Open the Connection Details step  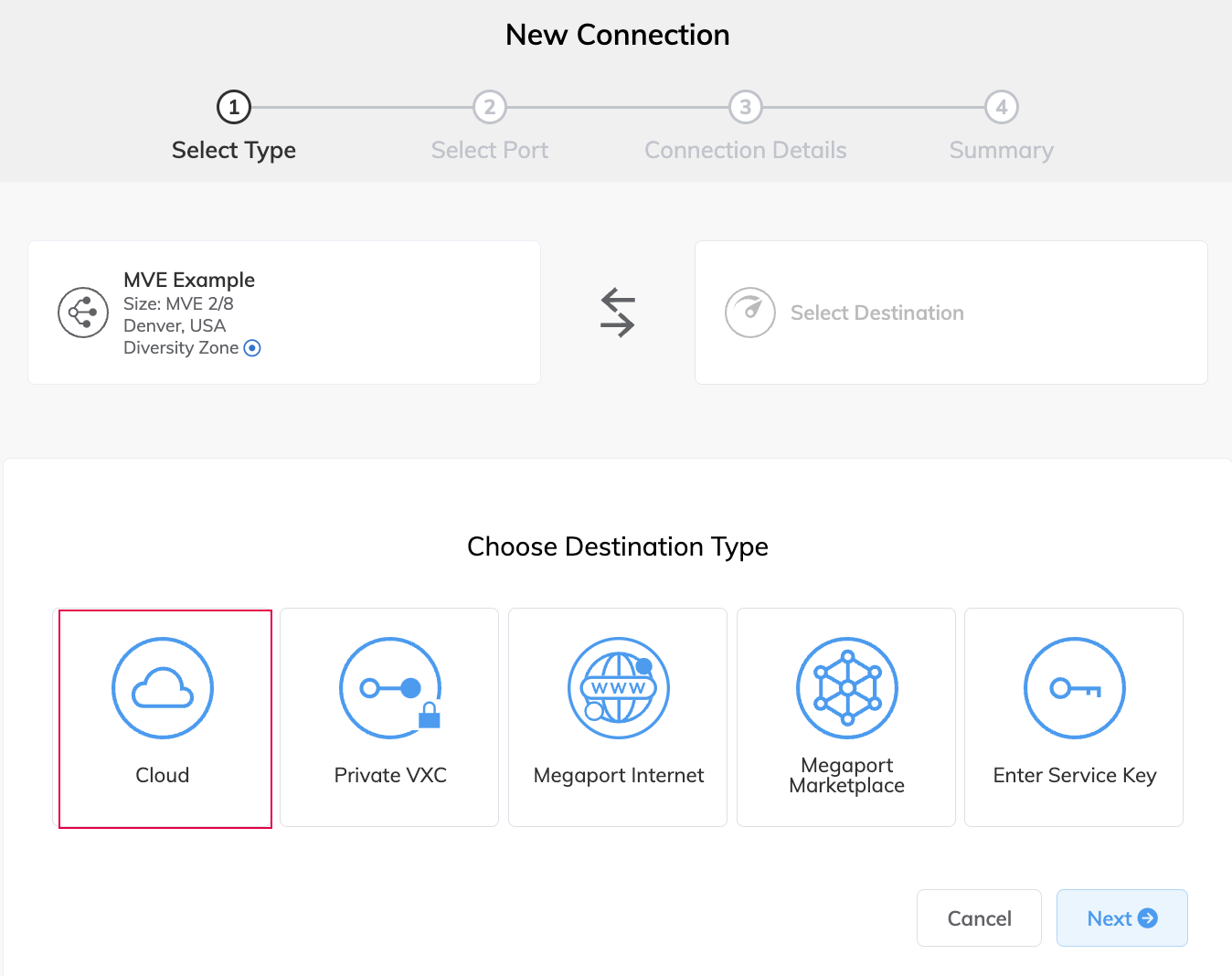tap(746, 106)
